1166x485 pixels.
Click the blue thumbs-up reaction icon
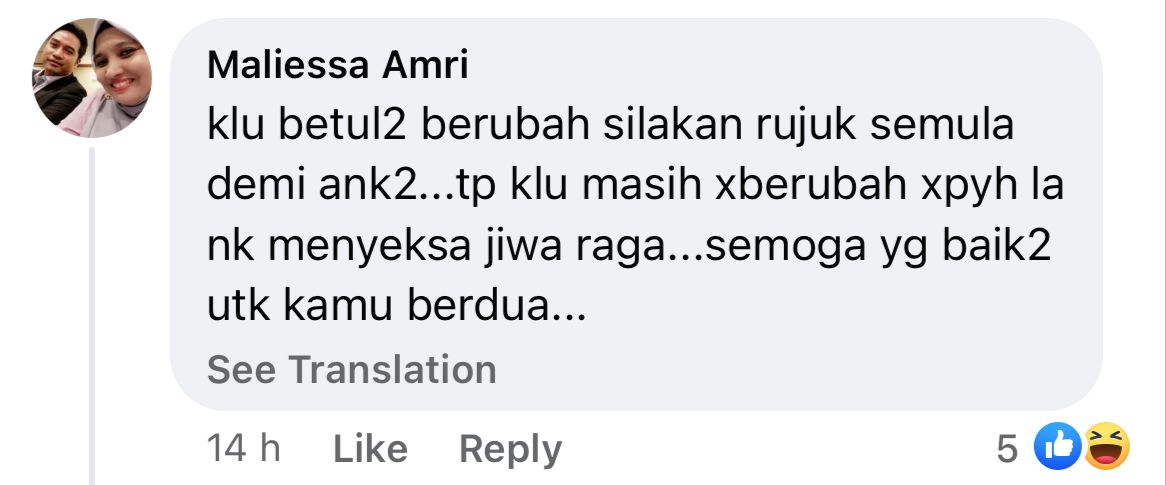(1058, 446)
